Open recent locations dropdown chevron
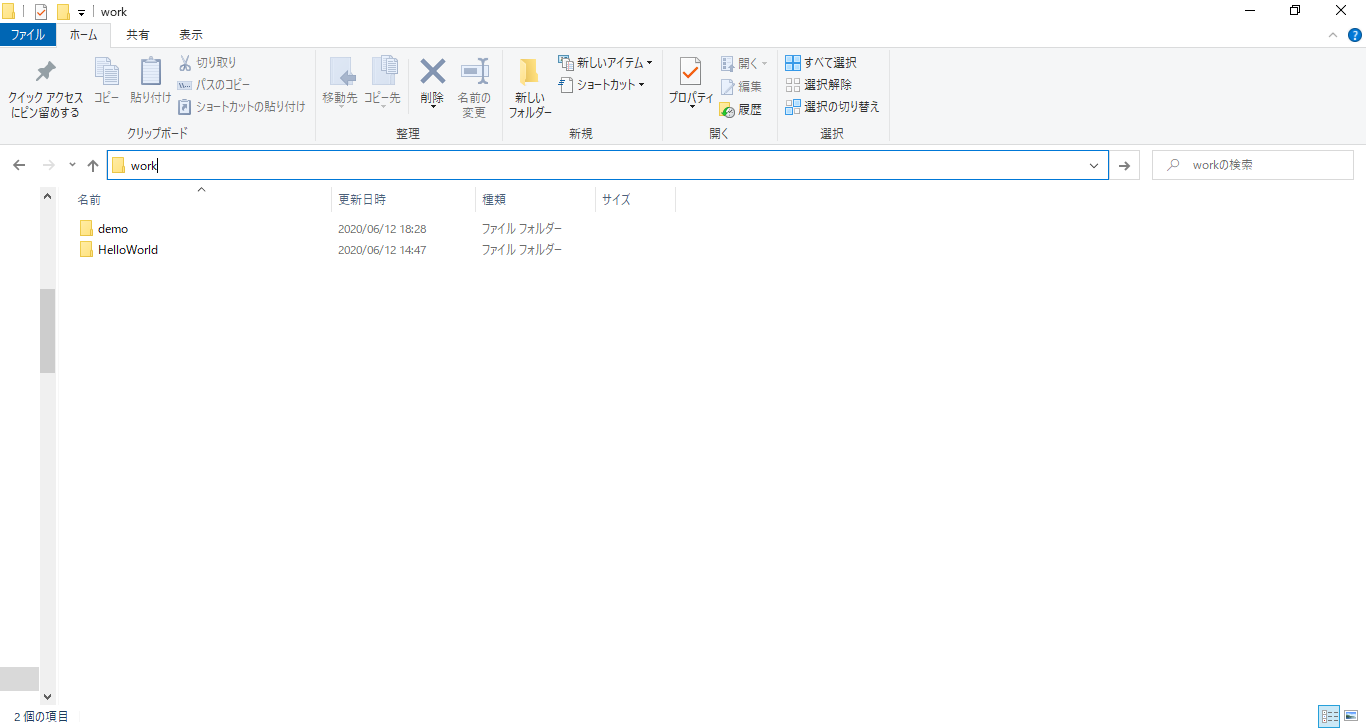Viewport: 1366px width, 728px height. pos(72,165)
